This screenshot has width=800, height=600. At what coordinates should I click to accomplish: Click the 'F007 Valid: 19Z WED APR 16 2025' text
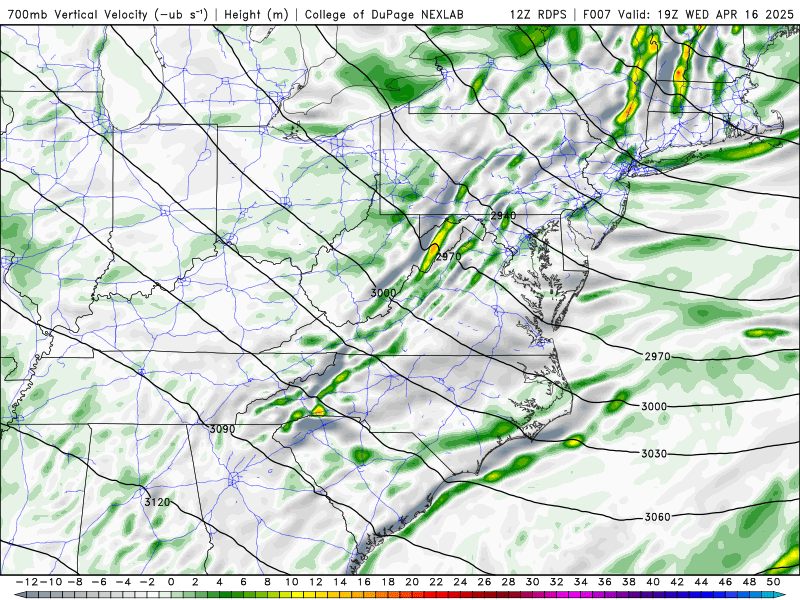(x=688, y=15)
